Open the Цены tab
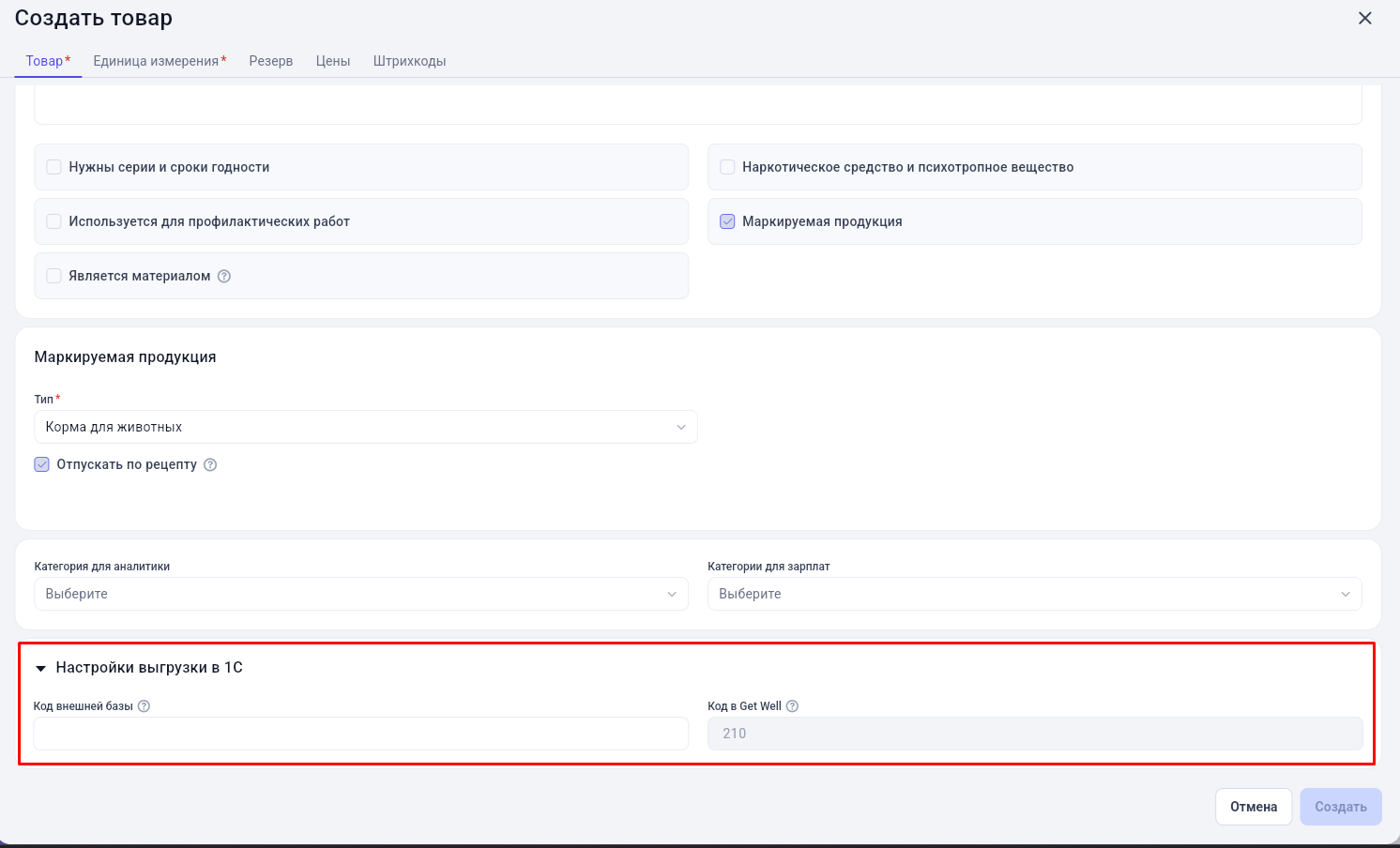The width and height of the screenshot is (1400, 848). click(x=333, y=61)
